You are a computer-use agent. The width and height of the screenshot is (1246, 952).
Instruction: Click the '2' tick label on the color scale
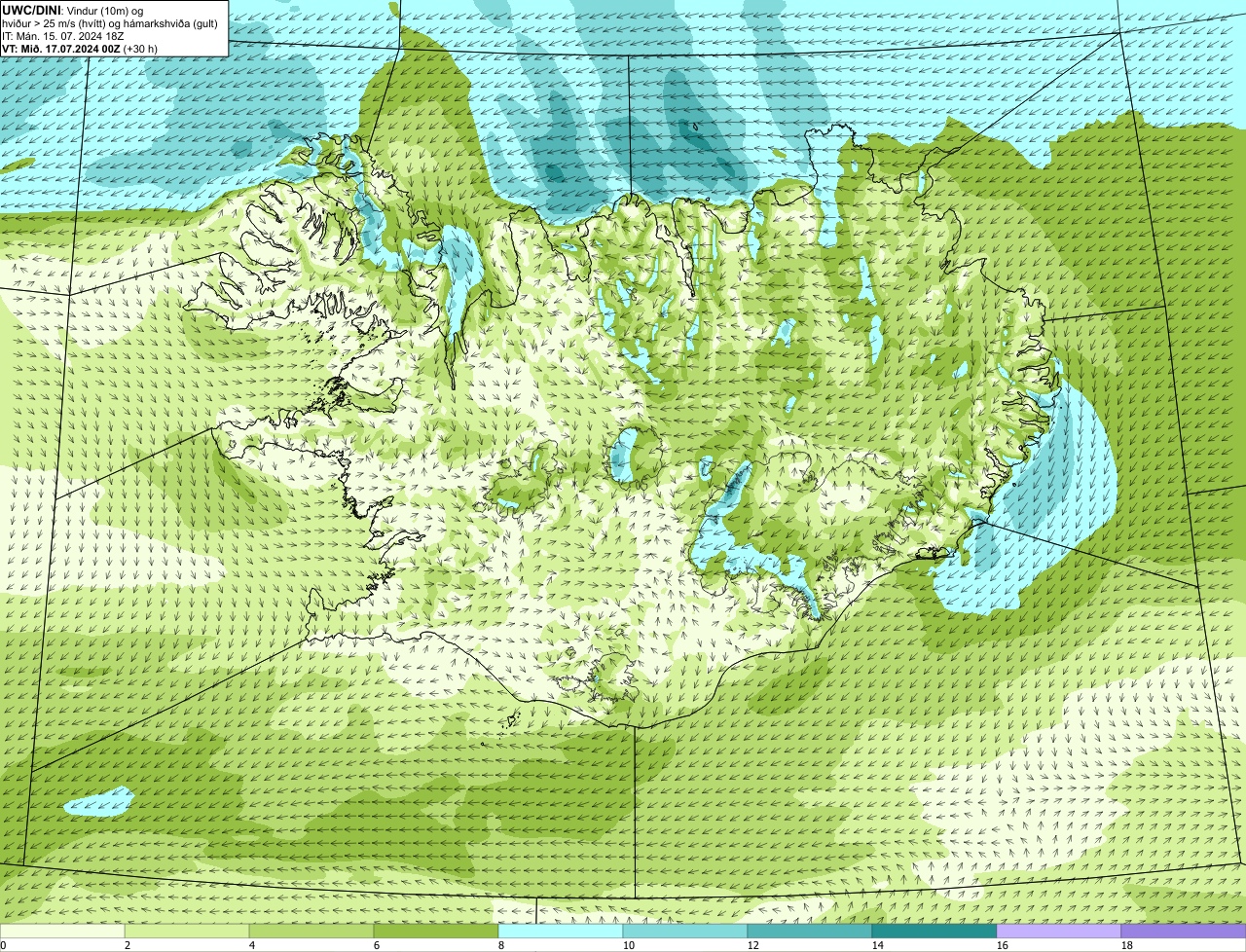128,945
